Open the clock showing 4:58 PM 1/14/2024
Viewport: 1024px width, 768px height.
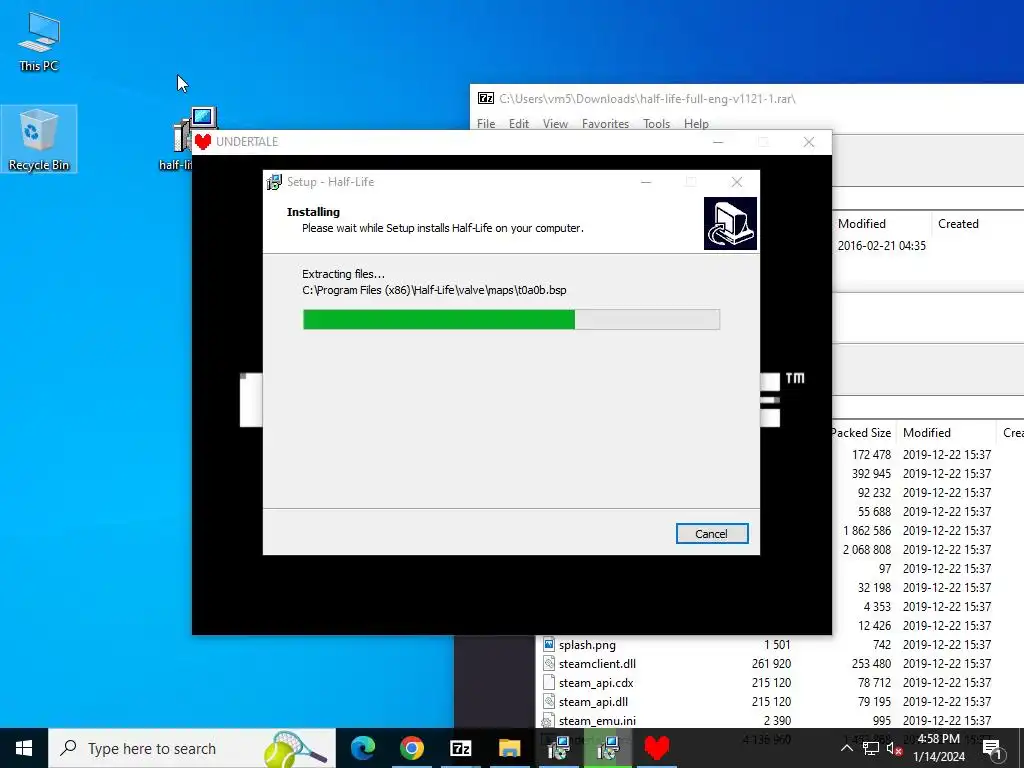[x=938, y=748]
